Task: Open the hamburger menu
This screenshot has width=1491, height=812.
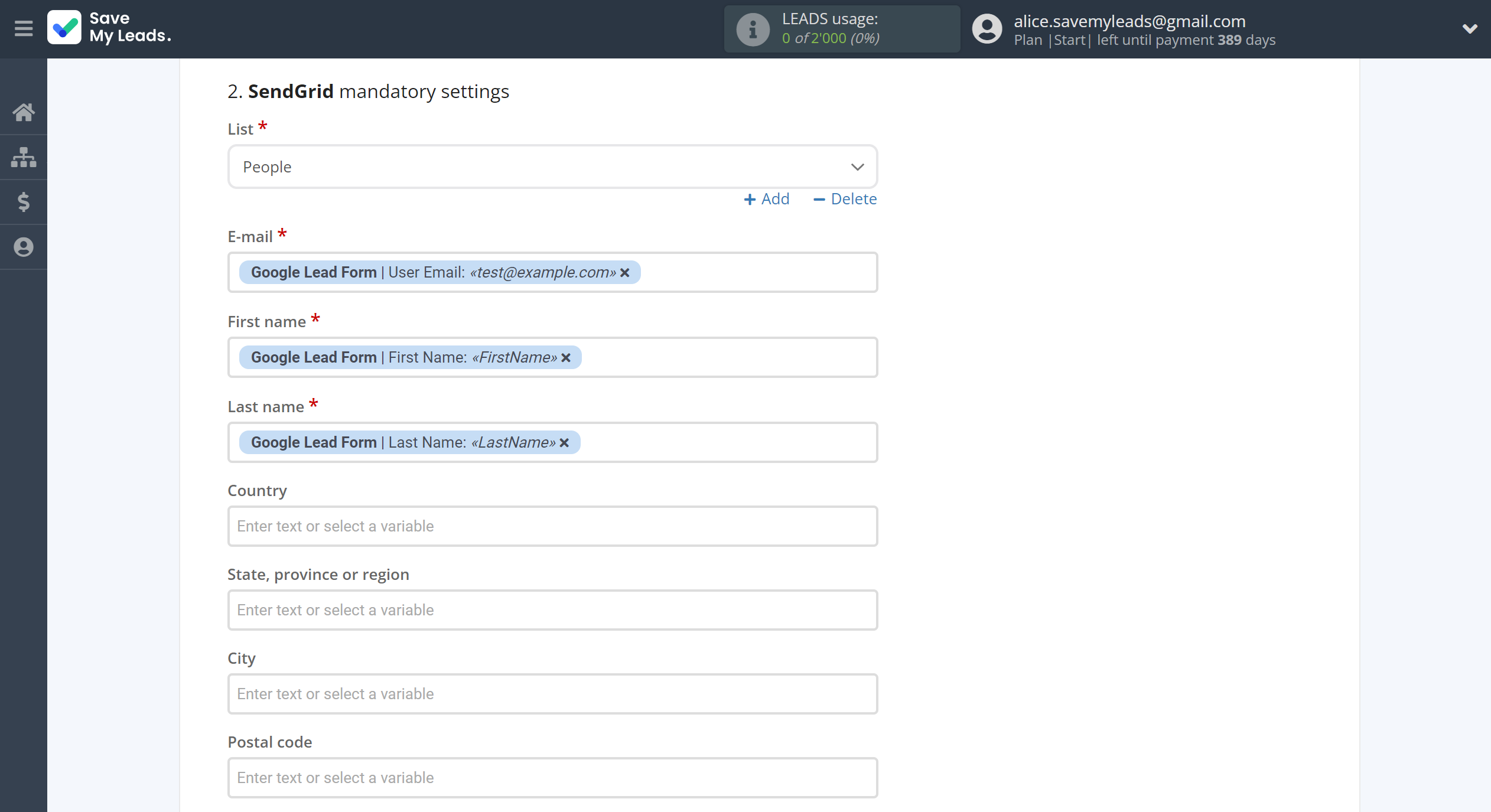Action: click(x=24, y=28)
